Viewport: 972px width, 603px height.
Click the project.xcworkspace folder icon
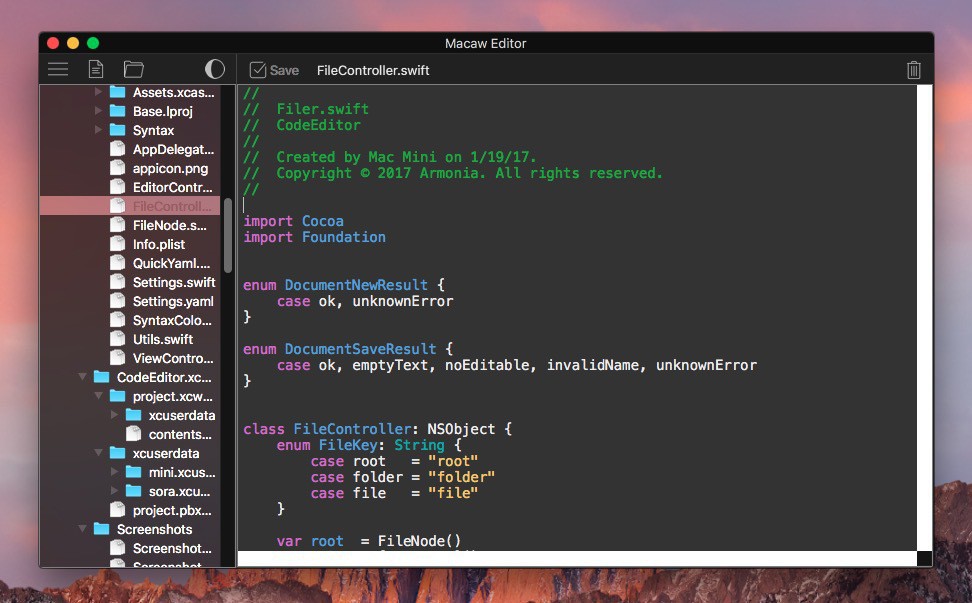point(117,396)
